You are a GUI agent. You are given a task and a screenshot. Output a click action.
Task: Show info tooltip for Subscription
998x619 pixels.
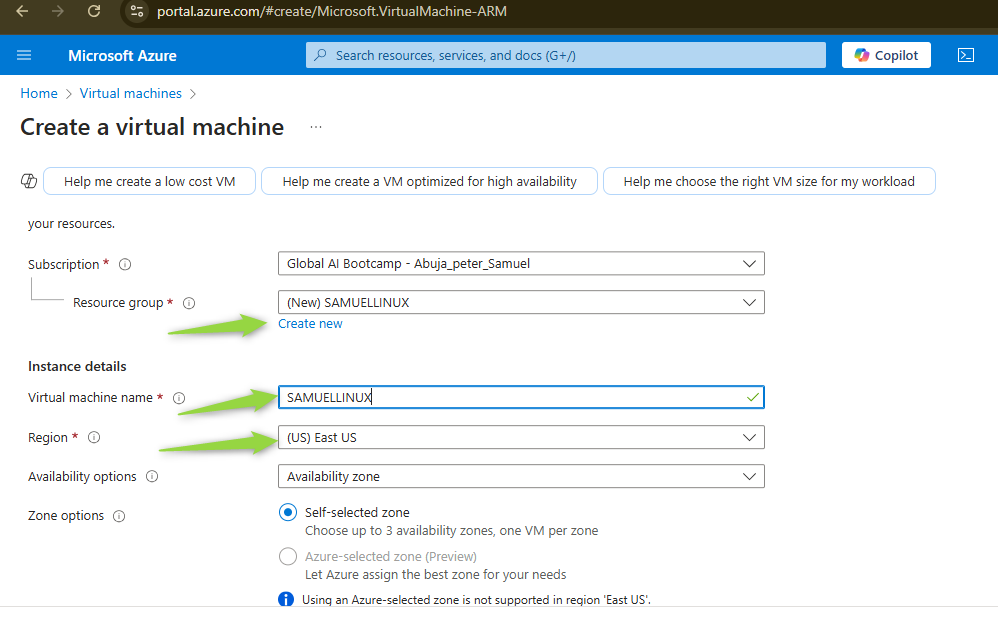(125, 265)
